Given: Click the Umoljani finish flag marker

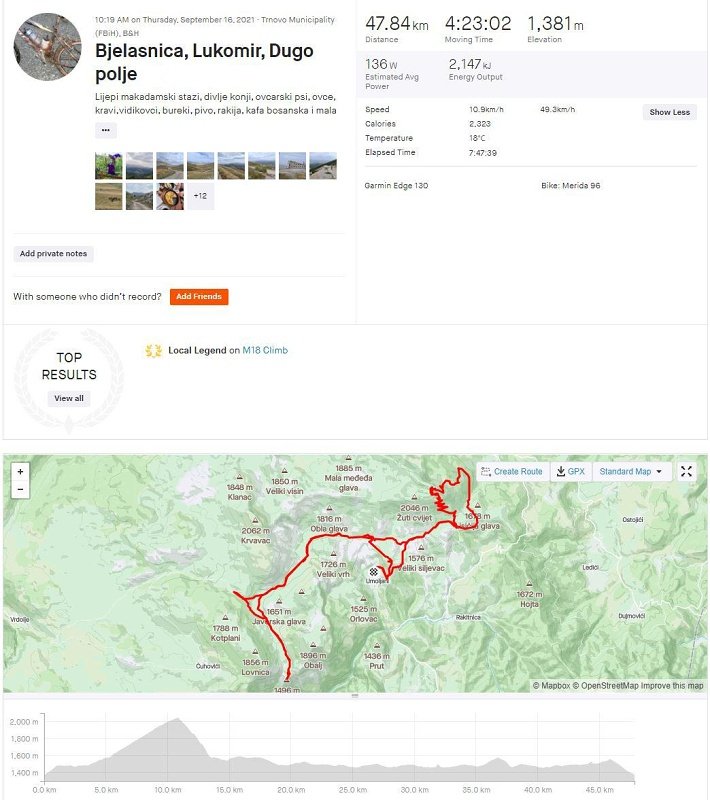Looking at the screenshot, I should click(x=373, y=572).
